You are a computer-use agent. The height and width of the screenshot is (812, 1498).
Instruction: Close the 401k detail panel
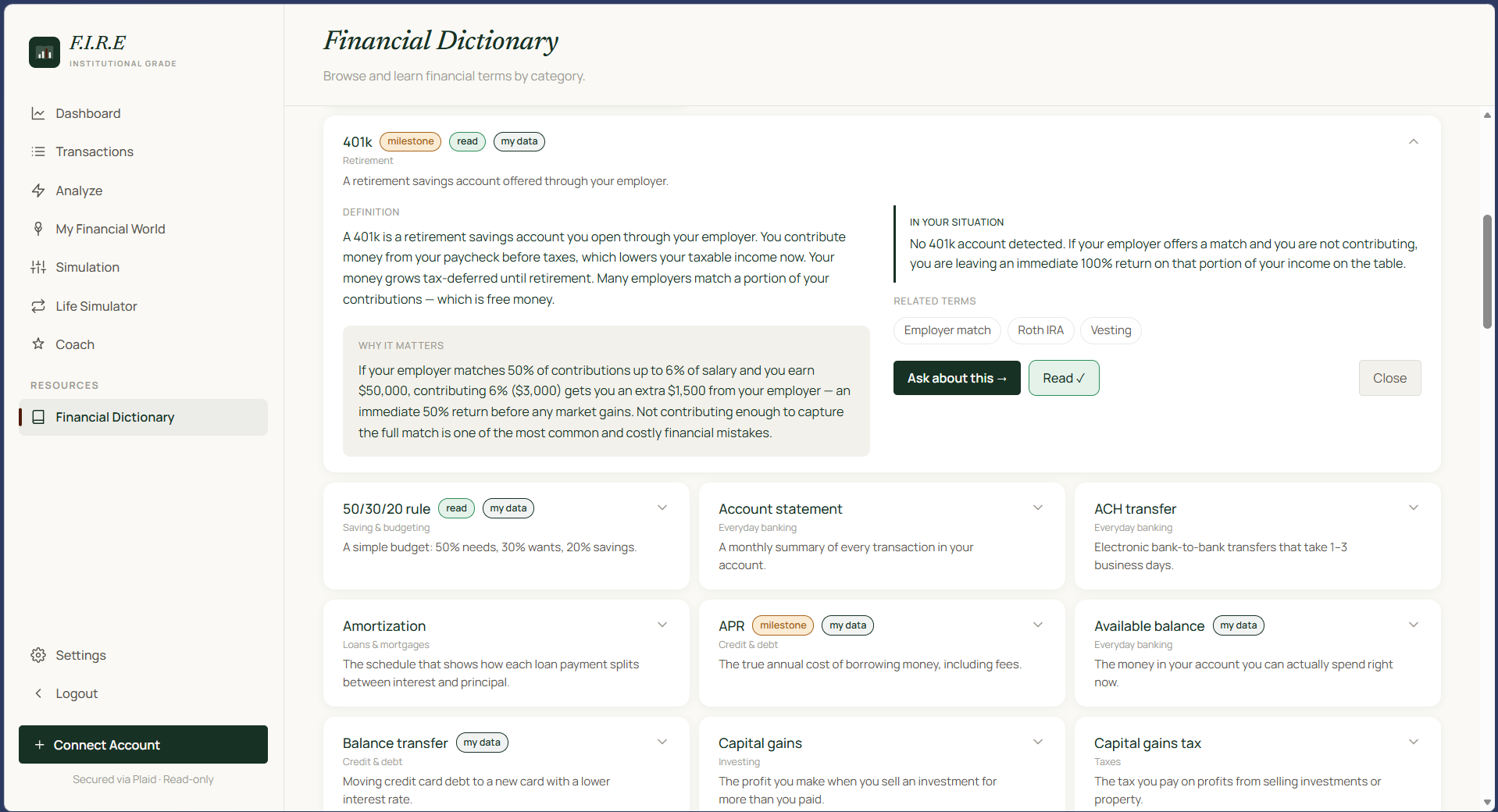click(1389, 378)
